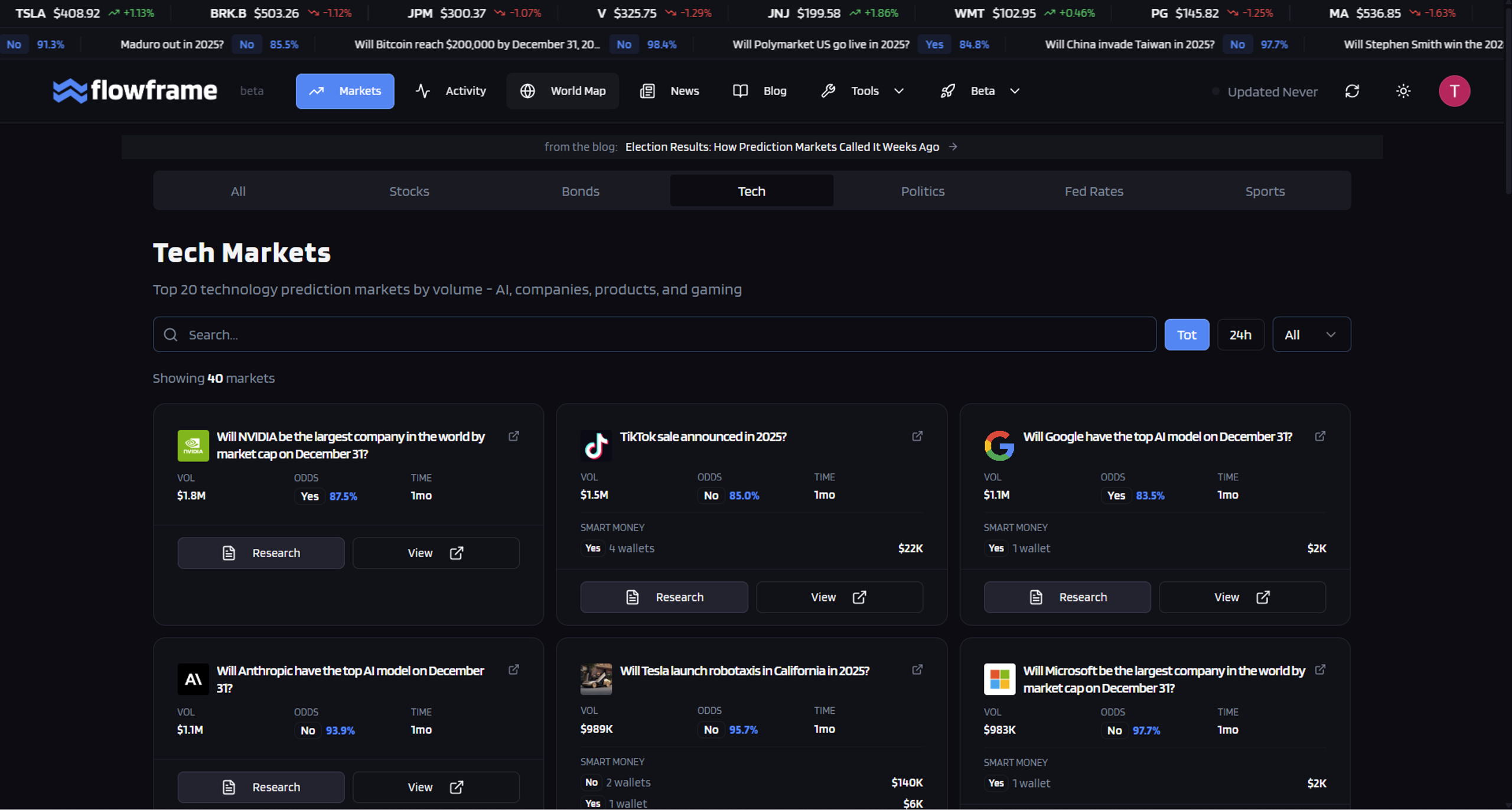This screenshot has width=1512, height=810.
Task: Click the JNJ ticker in top bar
Action: [x=833, y=13]
